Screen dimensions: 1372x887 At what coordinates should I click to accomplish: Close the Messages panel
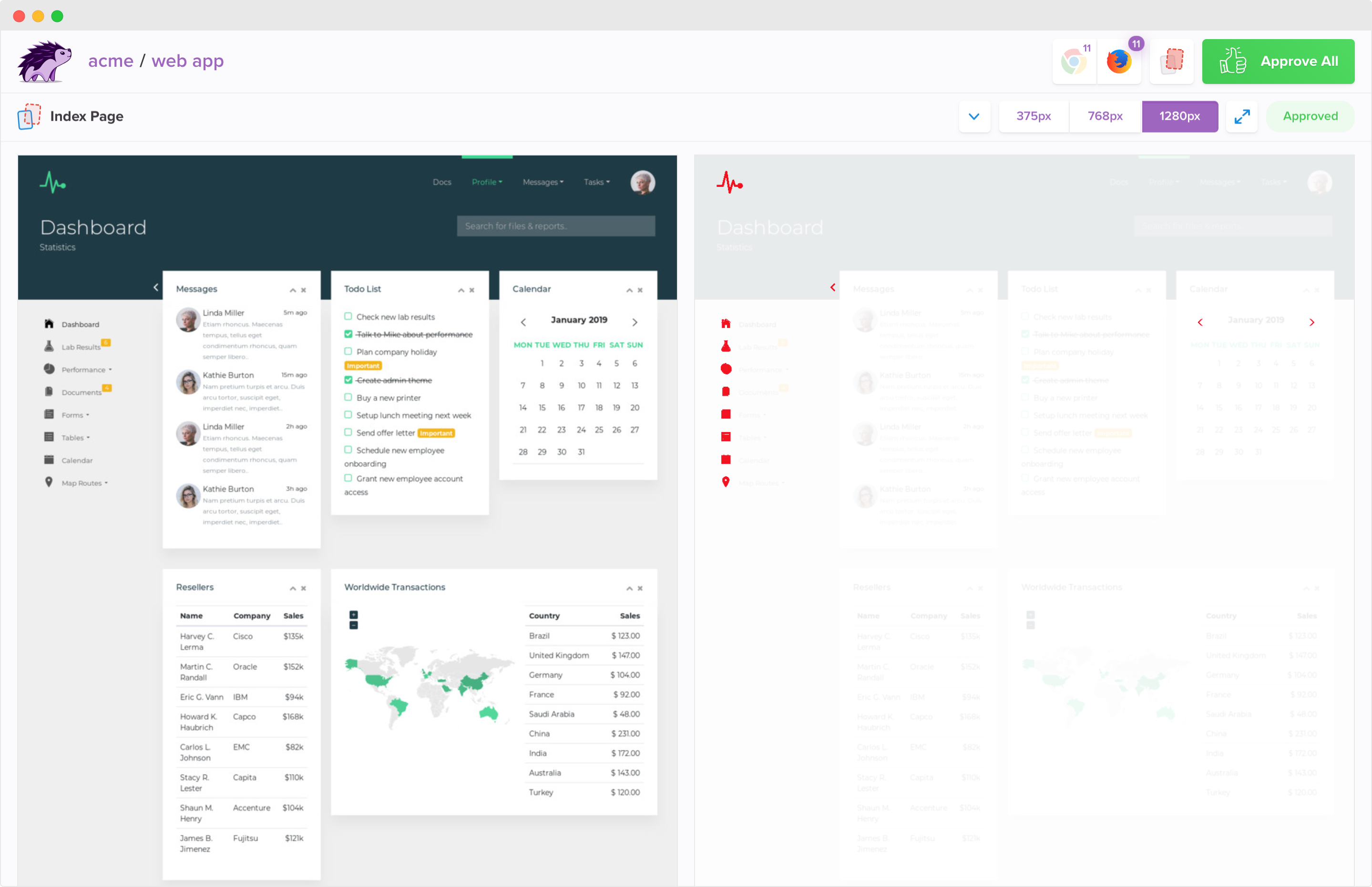point(303,290)
